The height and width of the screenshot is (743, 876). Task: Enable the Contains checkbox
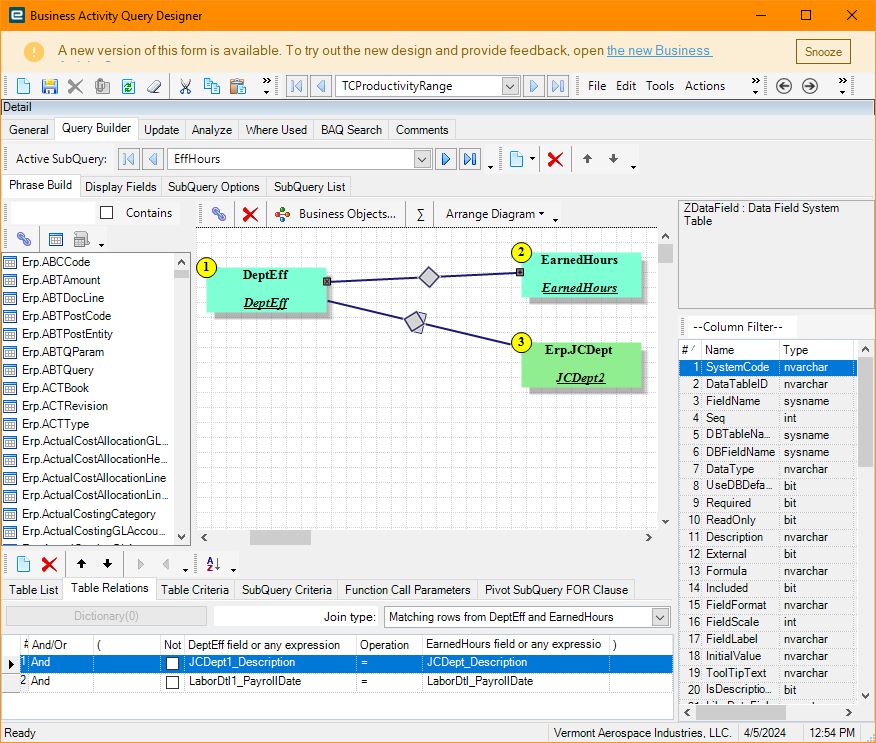click(x=107, y=213)
